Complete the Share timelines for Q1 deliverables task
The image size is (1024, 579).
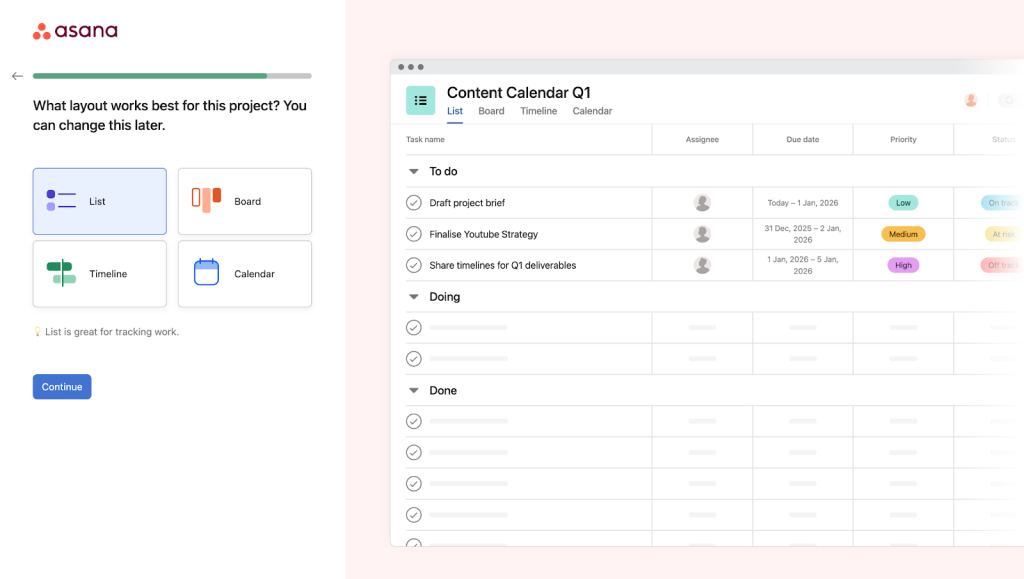(413, 265)
